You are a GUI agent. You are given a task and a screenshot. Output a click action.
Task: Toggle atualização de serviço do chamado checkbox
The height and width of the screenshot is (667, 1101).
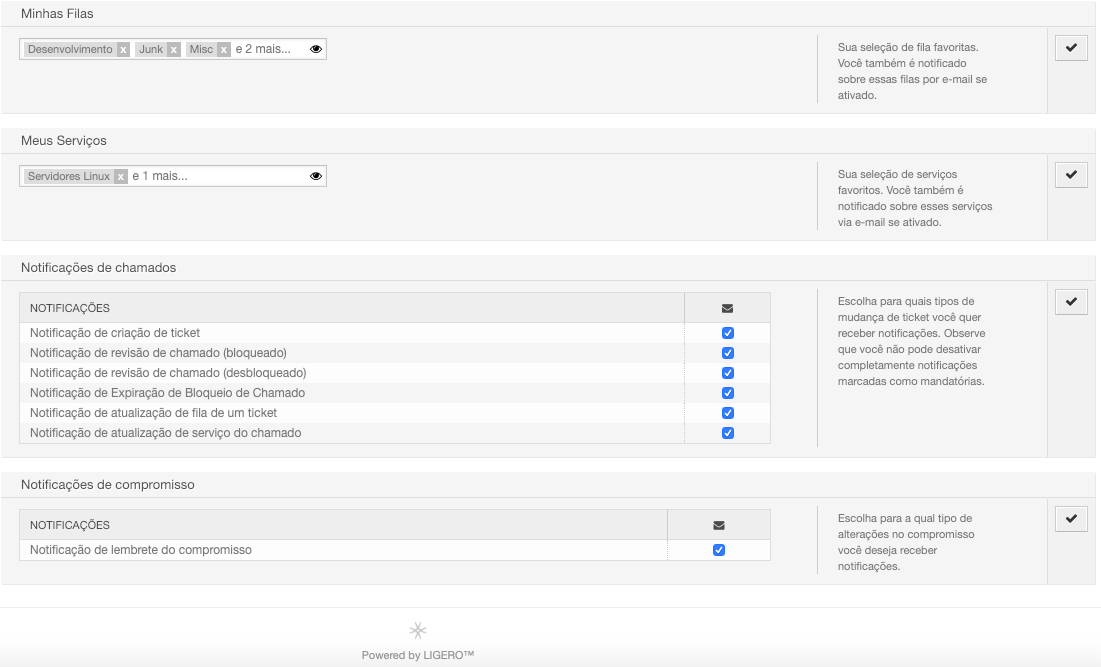pyautogui.click(x=727, y=433)
